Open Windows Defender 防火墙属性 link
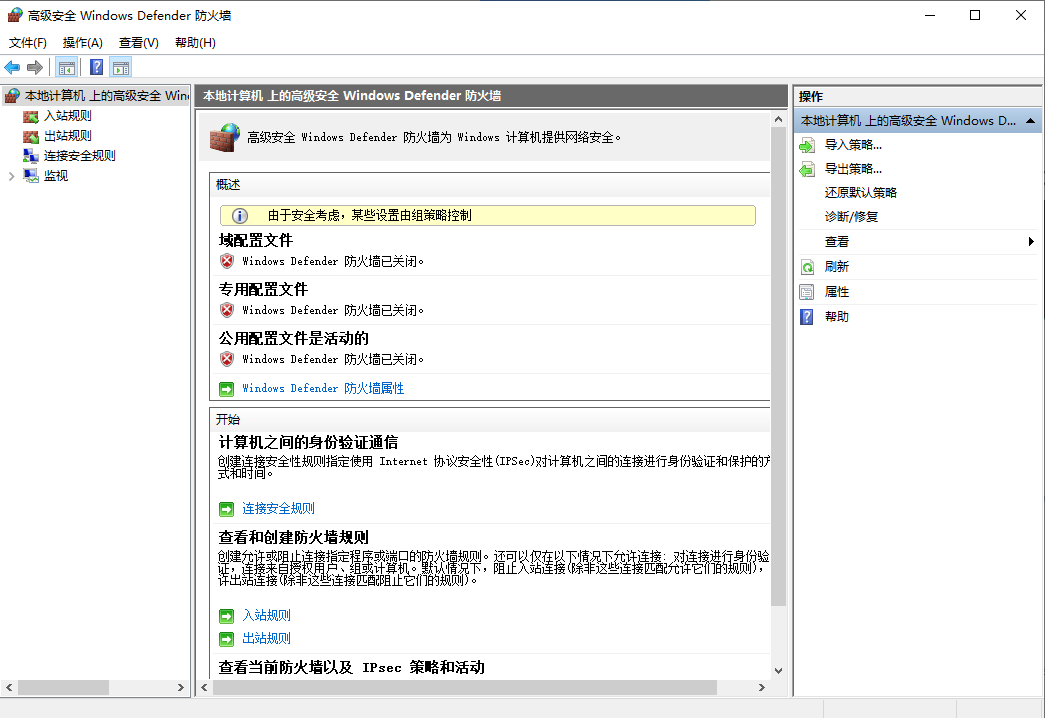Viewport: 1045px width, 718px height. coord(322,388)
